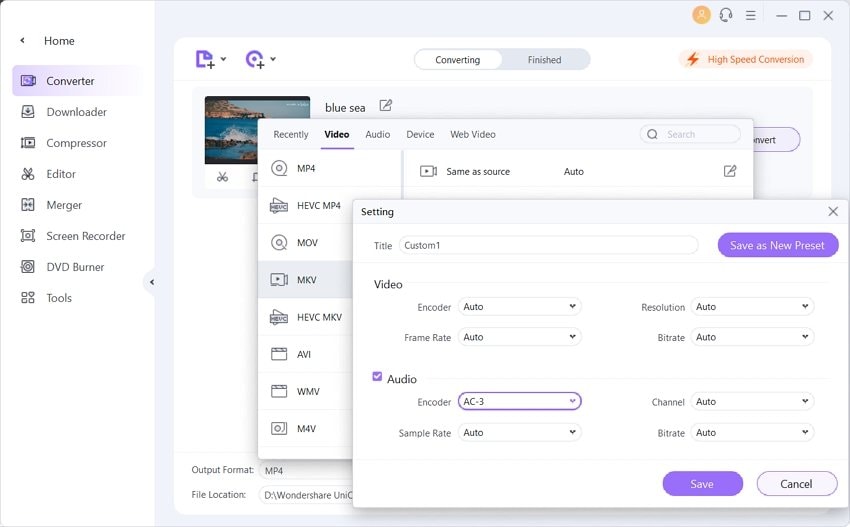Viewport: 850px width, 527px height.
Task: Click the MOV format icon
Action: point(279,242)
